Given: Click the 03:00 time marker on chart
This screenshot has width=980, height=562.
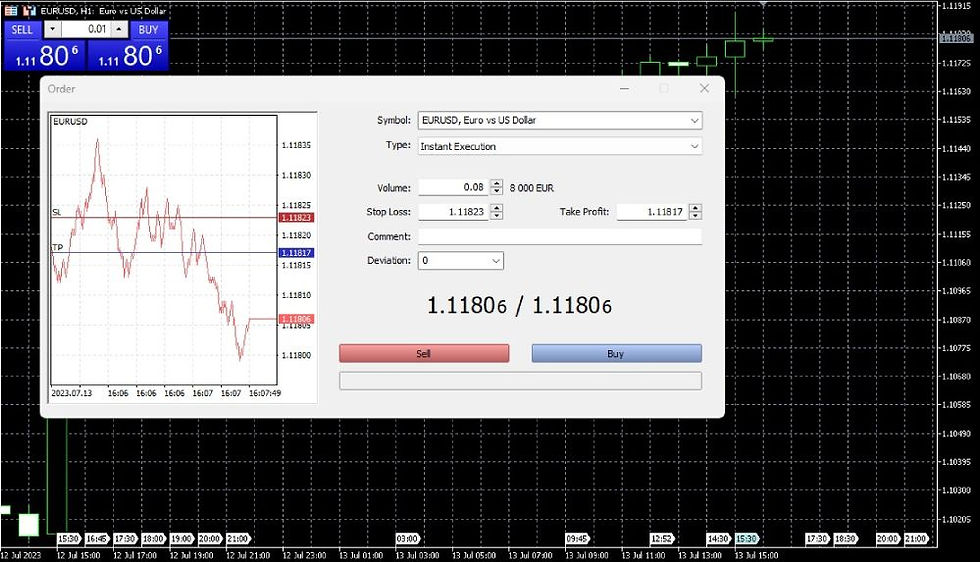Looking at the screenshot, I should (x=408, y=538).
